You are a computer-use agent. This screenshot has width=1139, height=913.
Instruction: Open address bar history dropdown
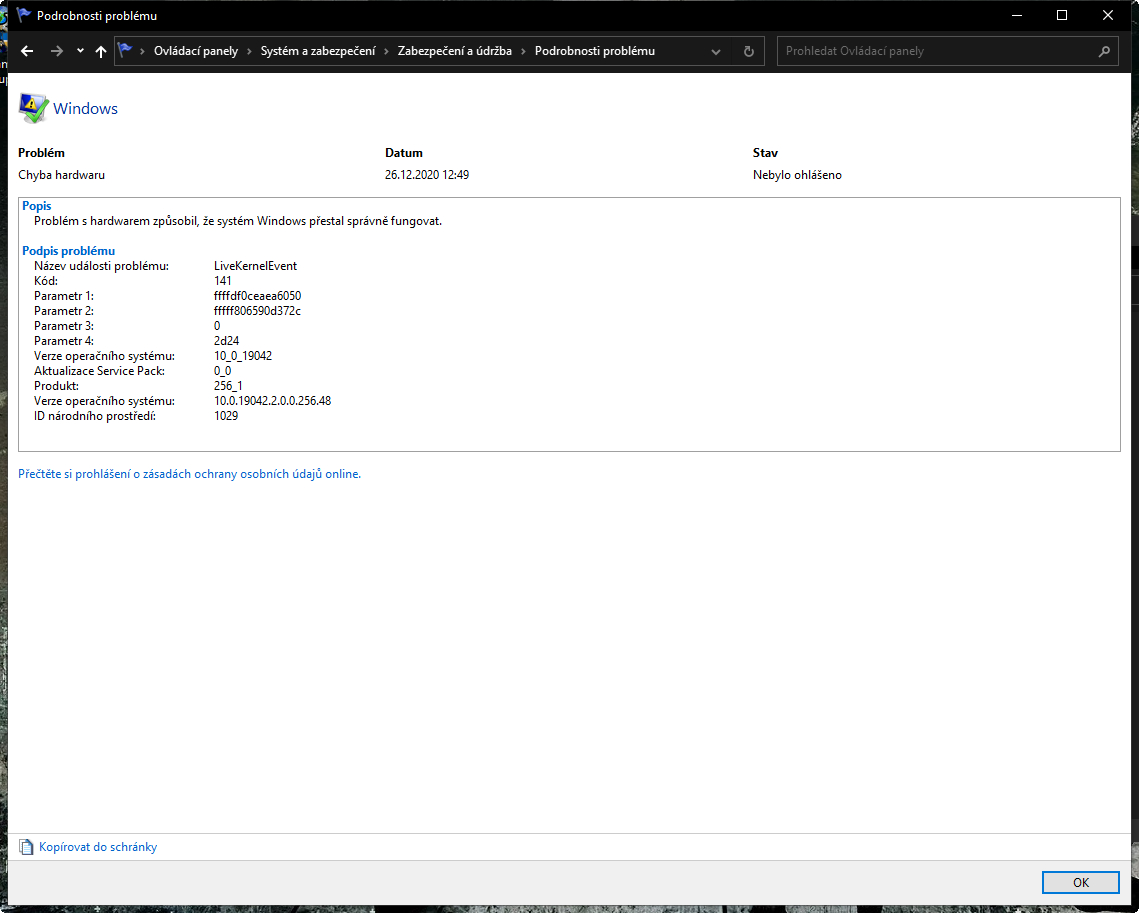(x=716, y=52)
